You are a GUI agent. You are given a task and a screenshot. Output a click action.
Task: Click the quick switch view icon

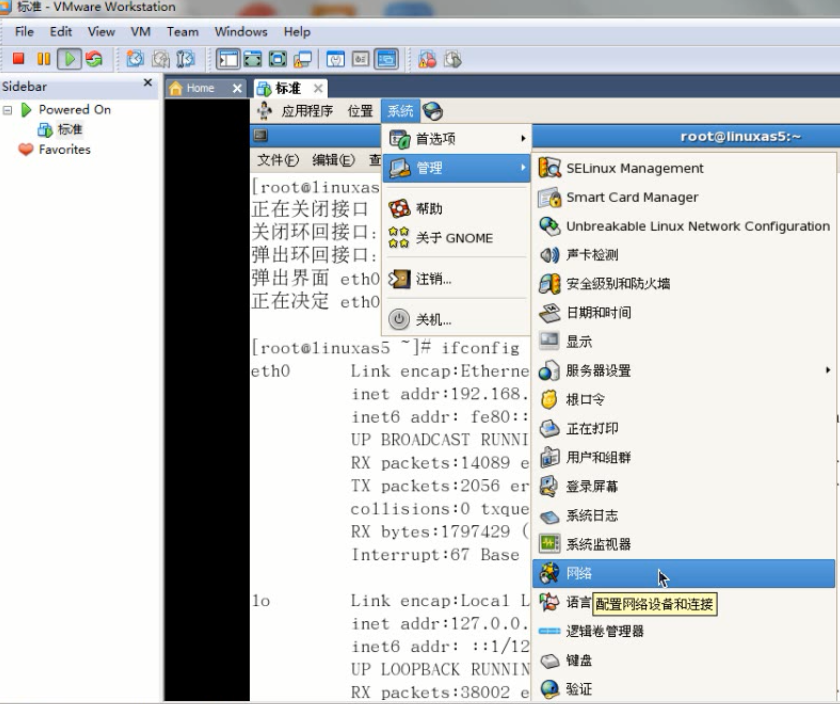(x=253, y=59)
